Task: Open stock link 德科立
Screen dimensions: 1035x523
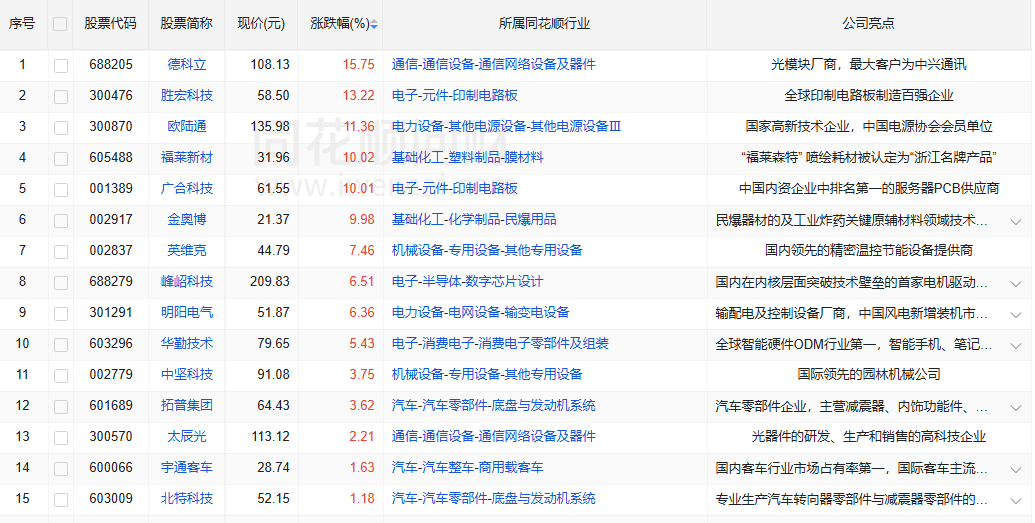Action: point(187,65)
